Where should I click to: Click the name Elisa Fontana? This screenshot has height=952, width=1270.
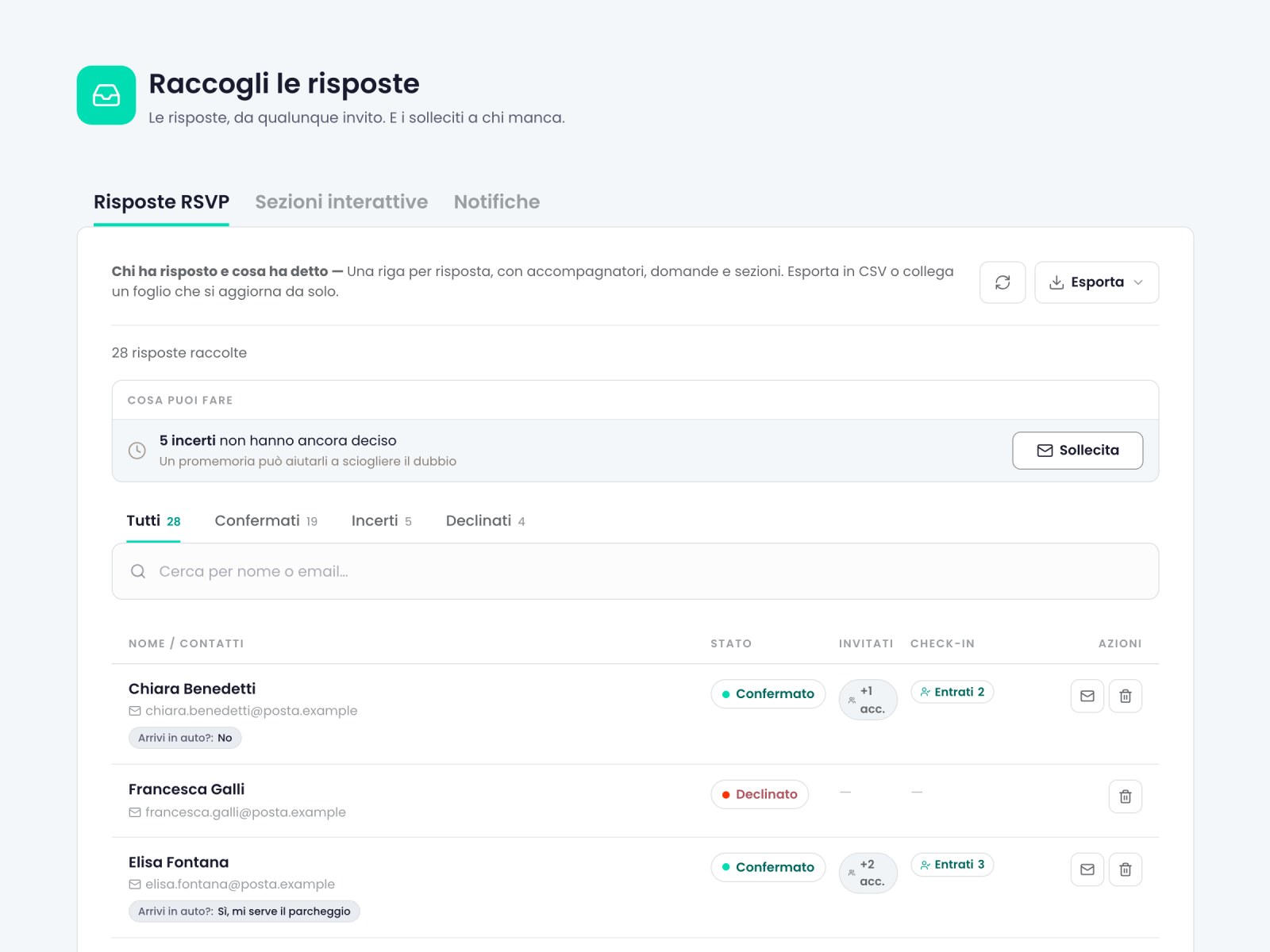coord(179,862)
